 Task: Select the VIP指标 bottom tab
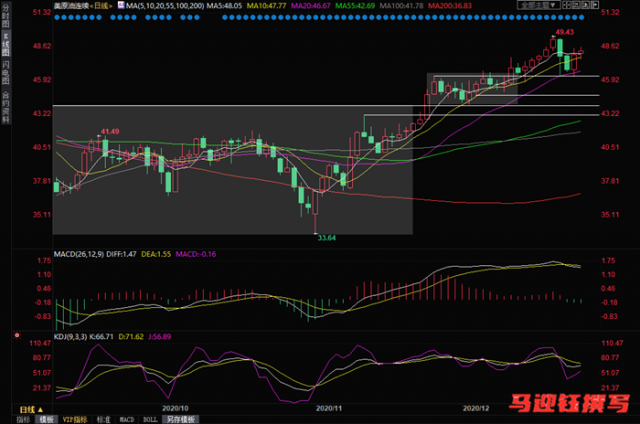point(75,420)
